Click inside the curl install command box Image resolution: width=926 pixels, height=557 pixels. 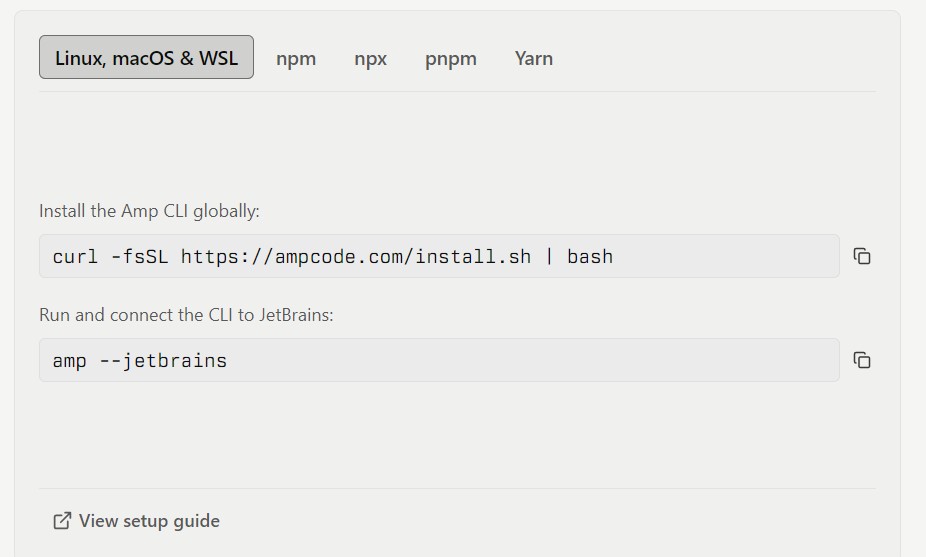click(x=720, y=257)
